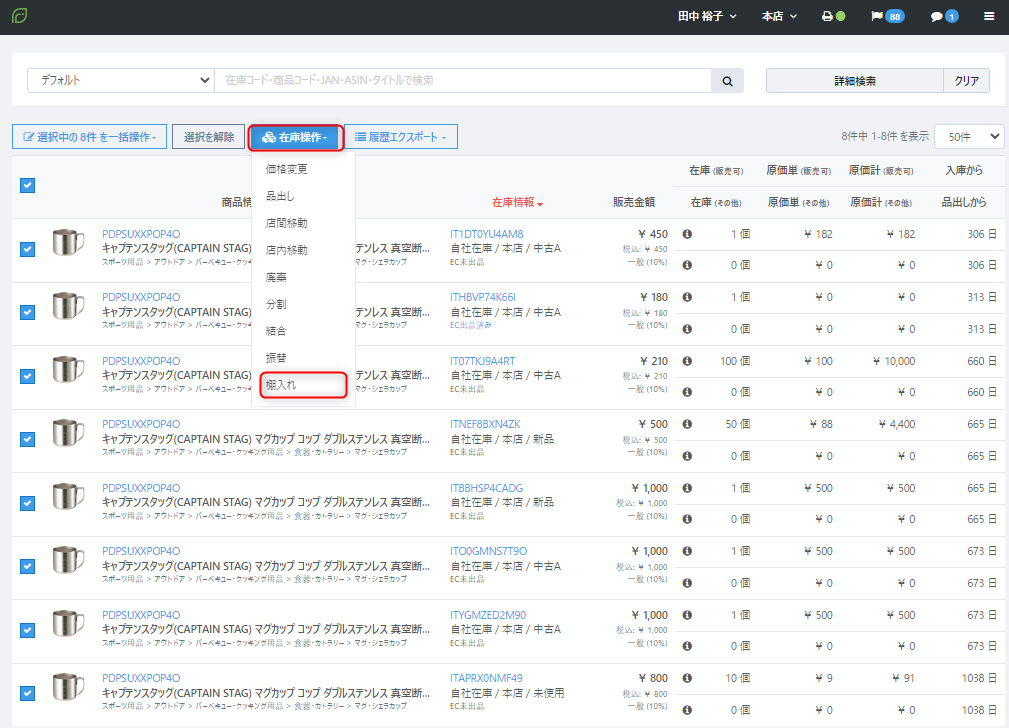Open the デフォルト search filter dropdown
The image size is (1009, 728).
point(120,81)
